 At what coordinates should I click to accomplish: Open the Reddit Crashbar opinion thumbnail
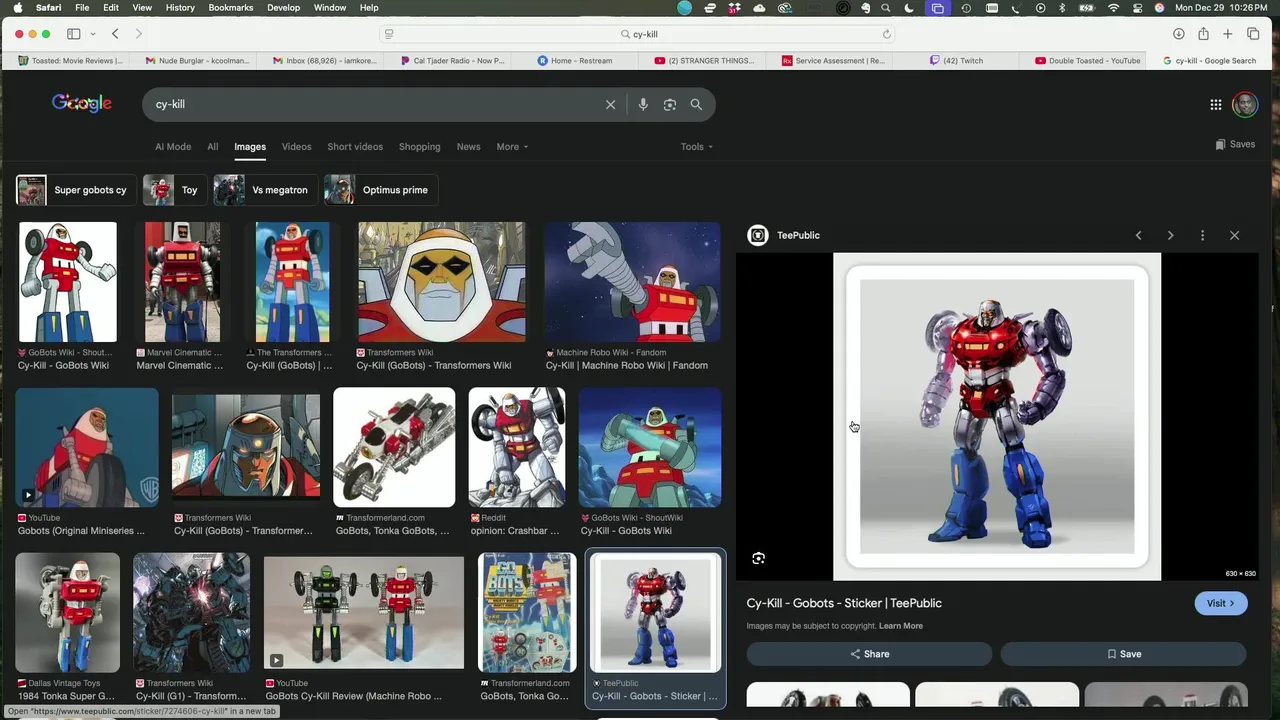pyautogui.click(x=517, y=448)
